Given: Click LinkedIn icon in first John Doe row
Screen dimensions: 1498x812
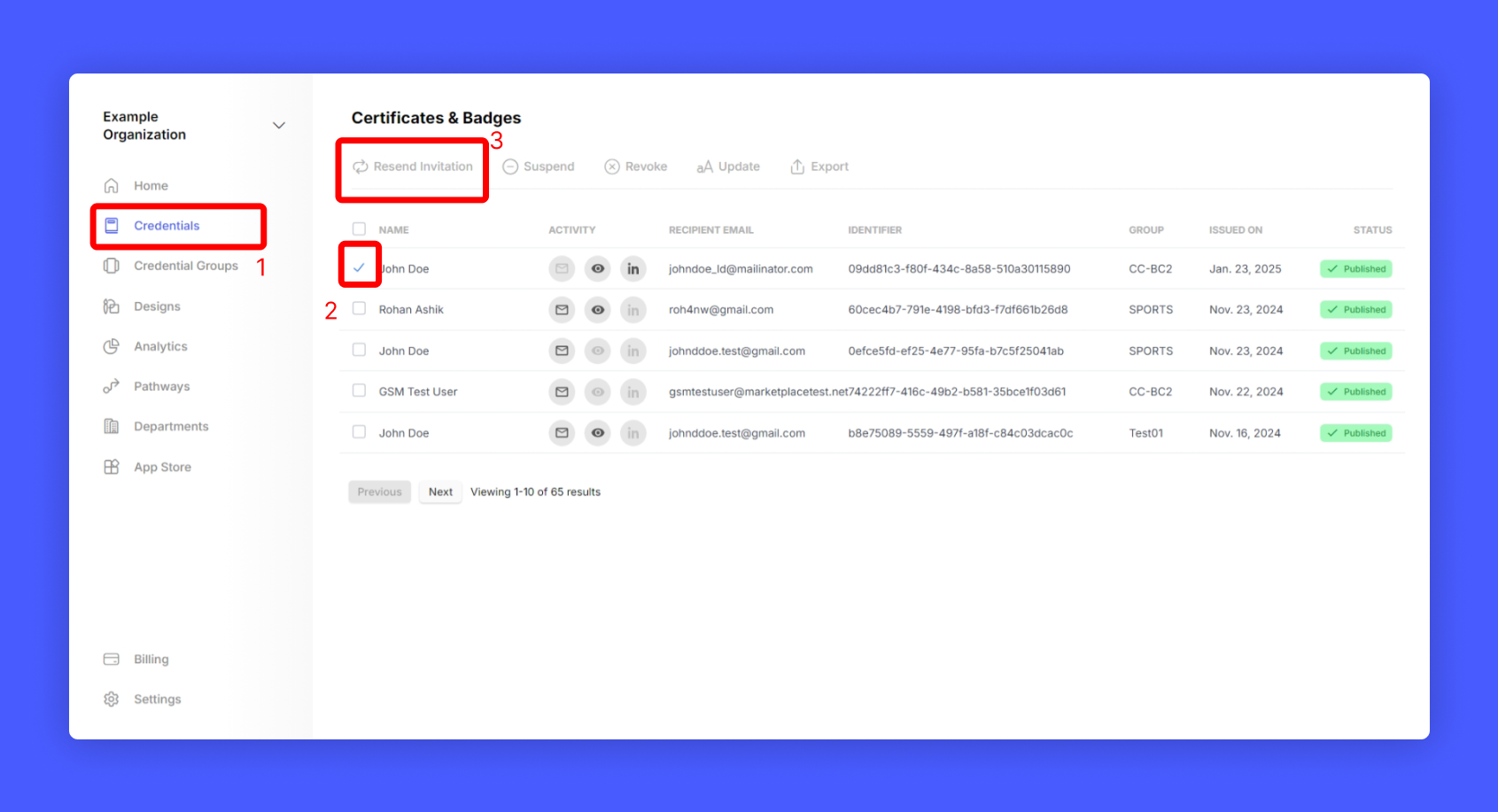Looking at the screenshot, I should [x=633, y=269].
